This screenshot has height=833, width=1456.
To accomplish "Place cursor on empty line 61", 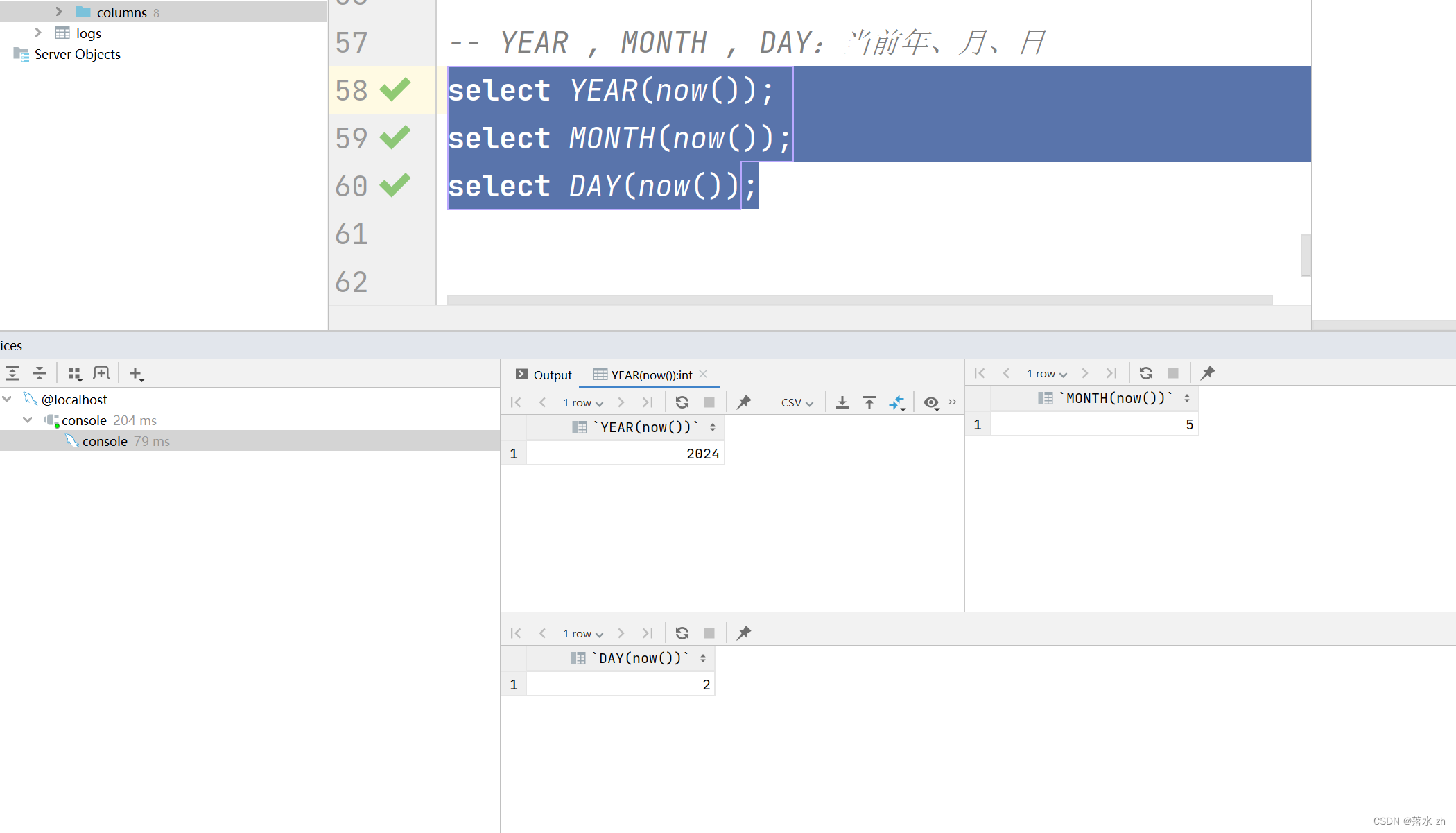I will (x=874, y=234).
